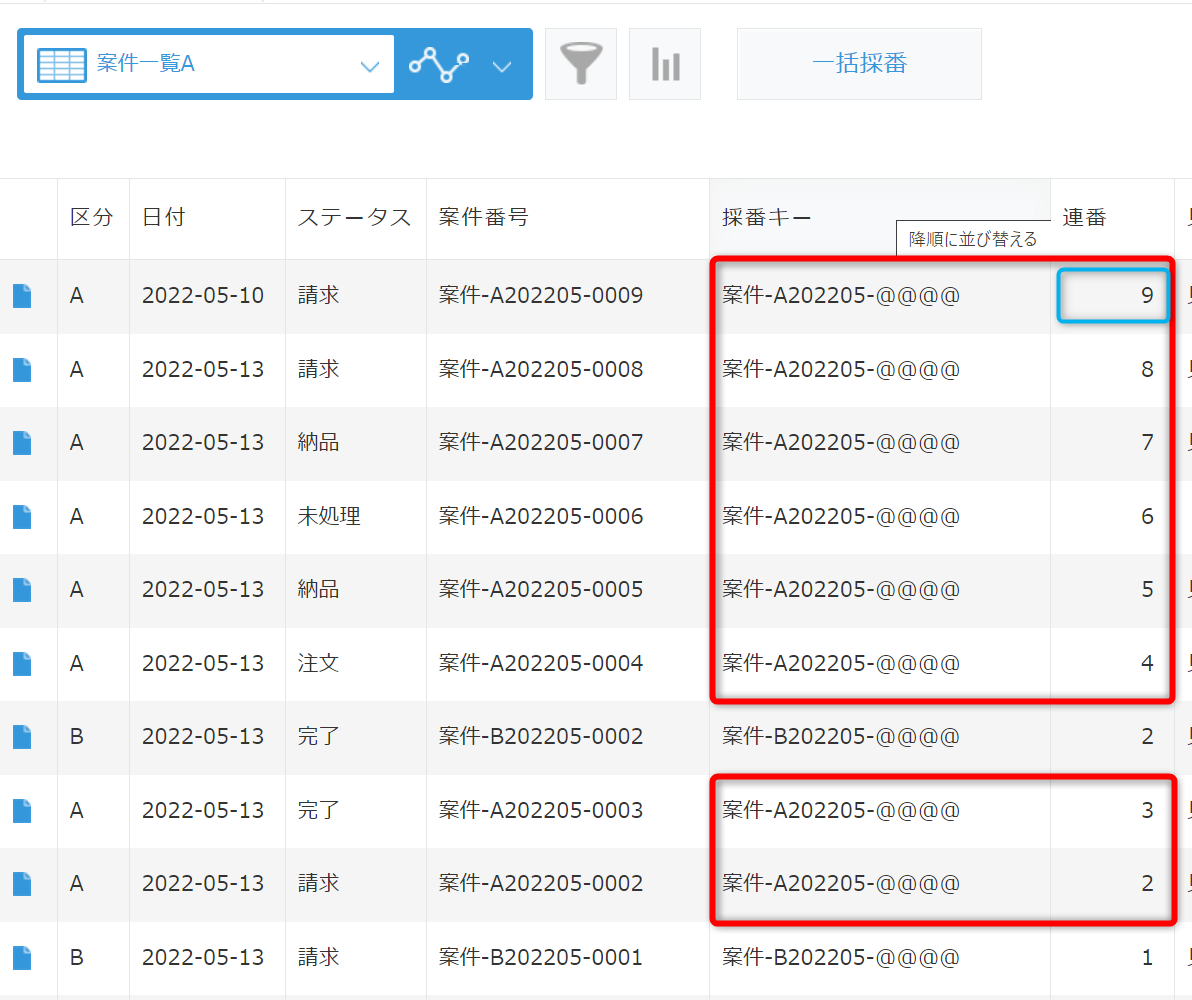Select the 連番 cell showing 4
The height and width of the screenshot is (1000, 1192).
click(x=1113, y=664)
